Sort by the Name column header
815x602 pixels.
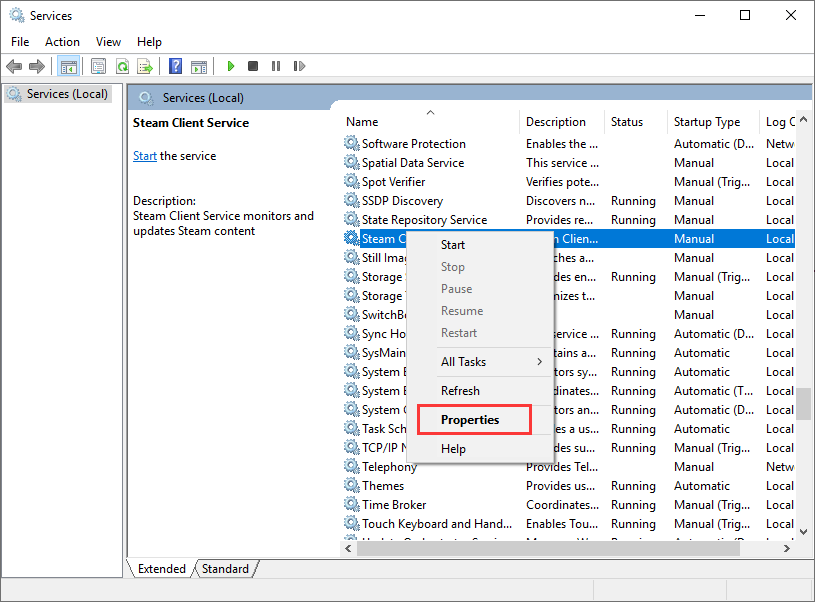[x=430, y=122]
